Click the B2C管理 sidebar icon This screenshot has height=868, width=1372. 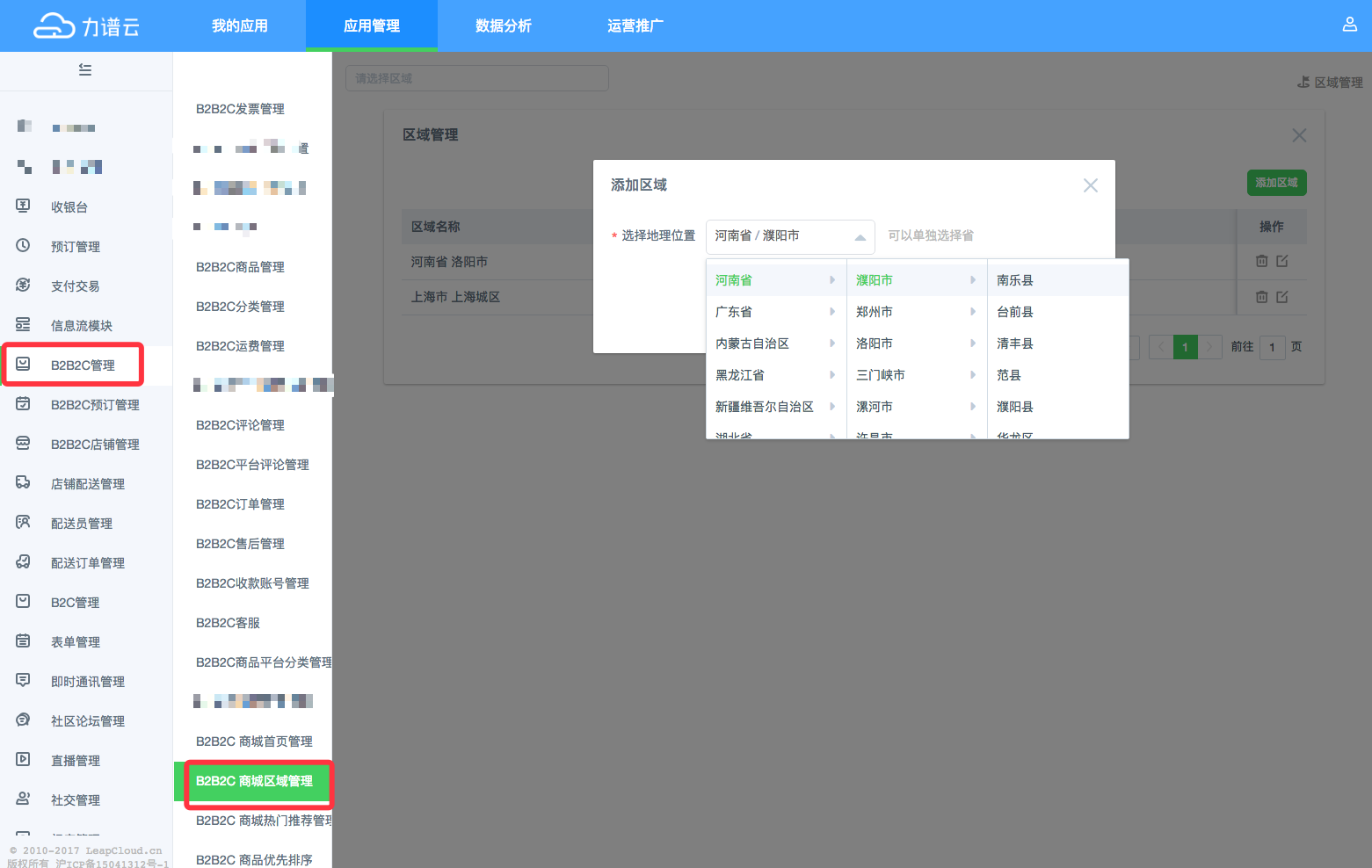[24, 601]
